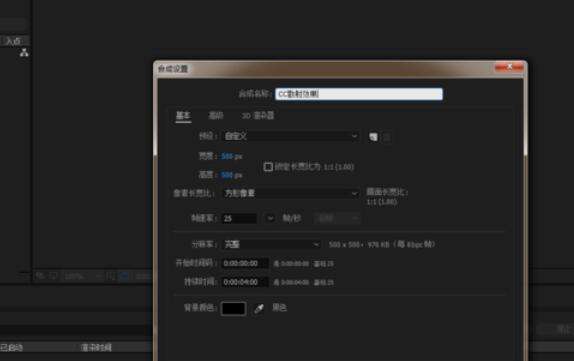The image size is (574, 361).
Task: Click the blue toggle icon in the viewer footer
Action: pyautogui.click(x=124, y=276)
